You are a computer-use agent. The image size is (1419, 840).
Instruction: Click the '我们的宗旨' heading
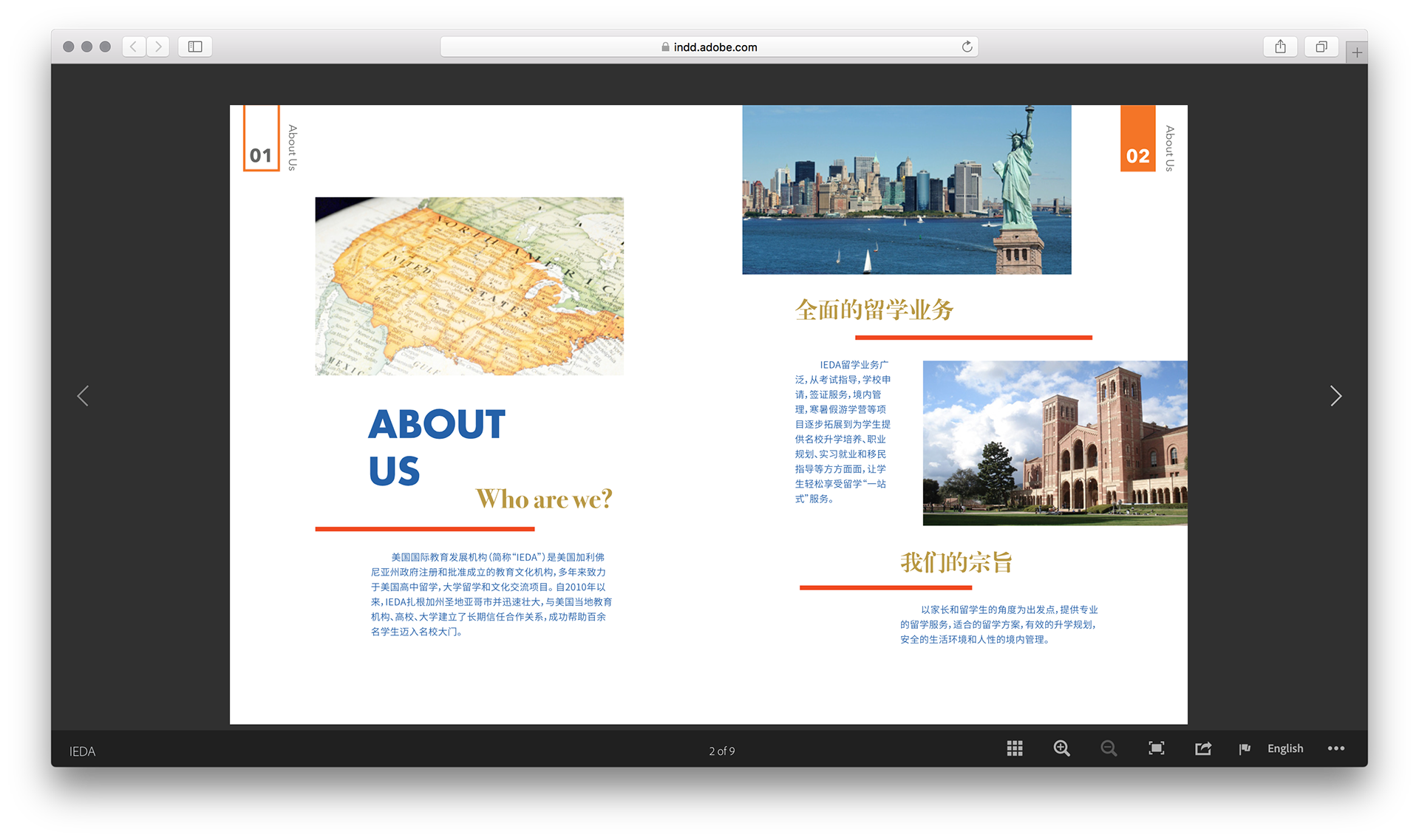(956, 562)
